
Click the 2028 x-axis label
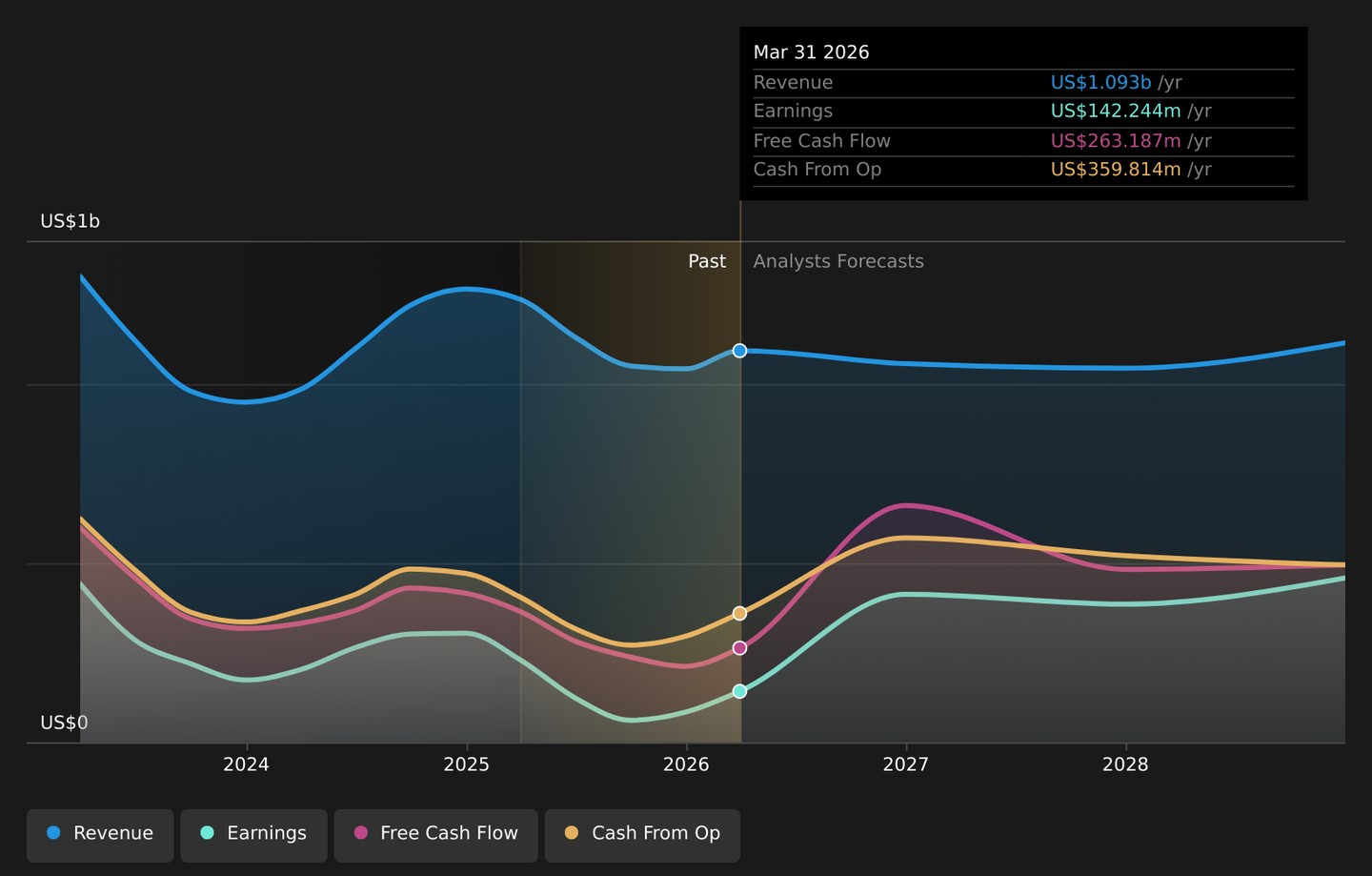coord(1125,764)
